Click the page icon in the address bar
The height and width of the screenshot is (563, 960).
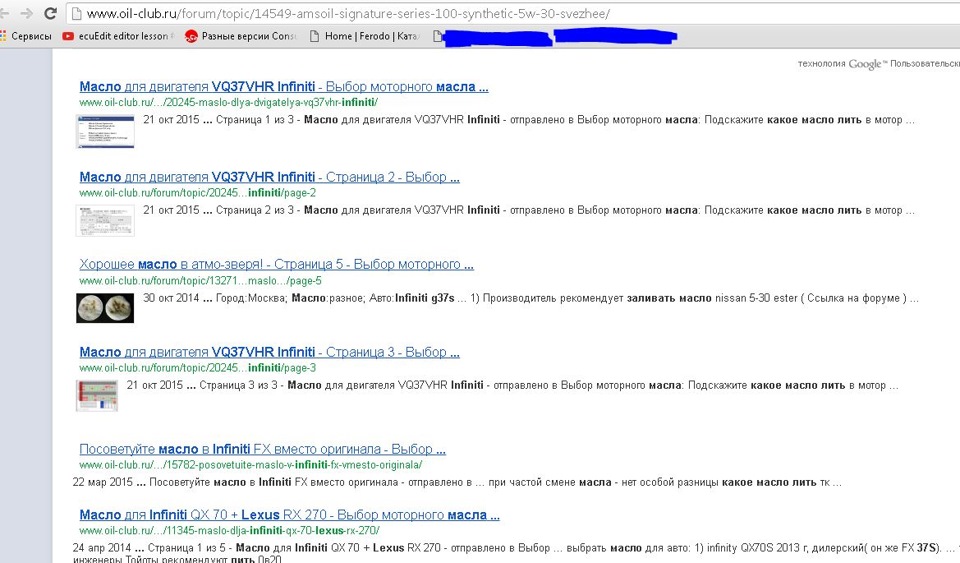(76, 13)
